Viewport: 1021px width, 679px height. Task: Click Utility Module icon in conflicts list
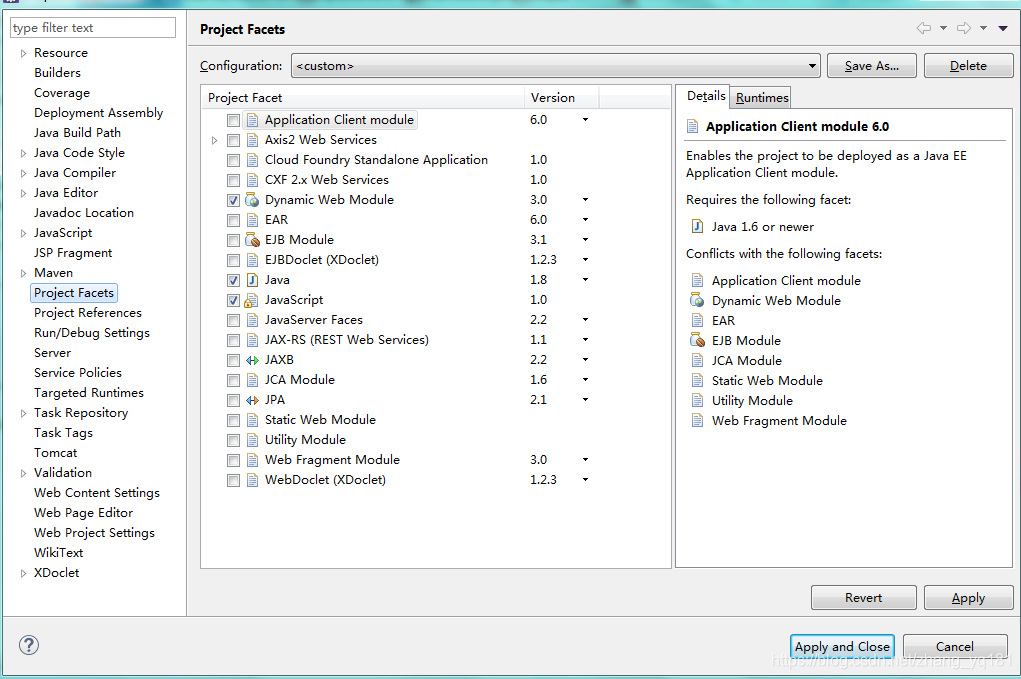click(x=697, y=400)
